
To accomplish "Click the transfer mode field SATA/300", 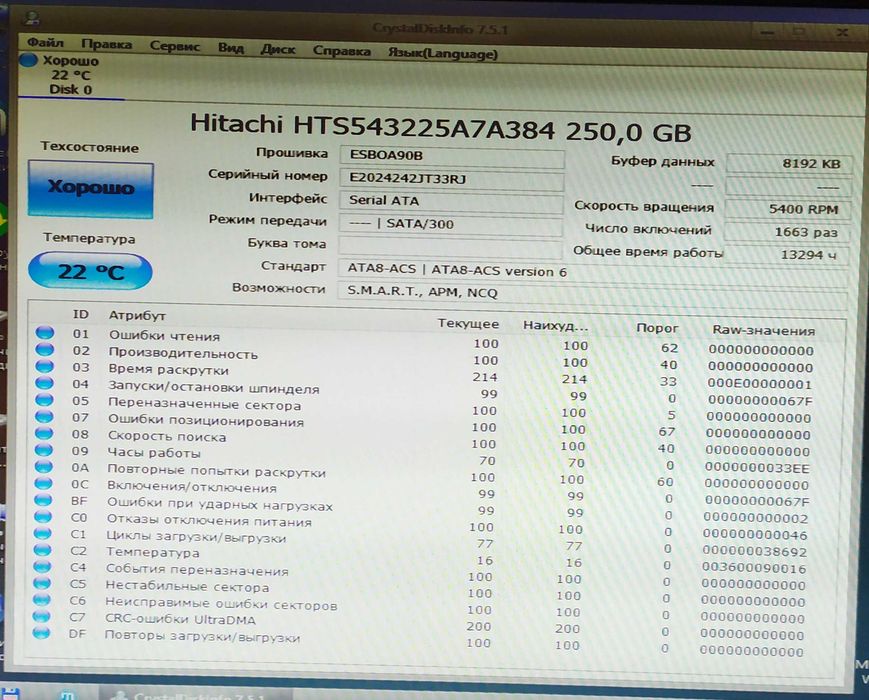I will coord(451,224).
